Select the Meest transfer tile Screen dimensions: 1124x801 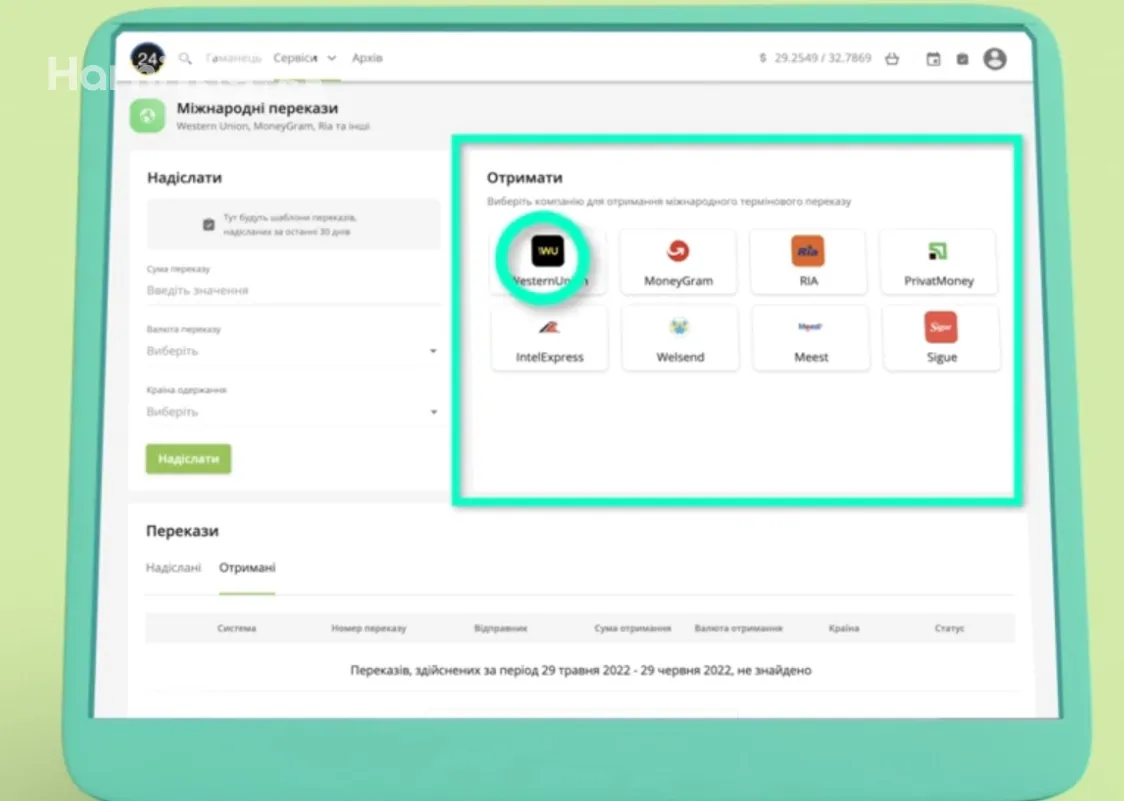coord(810,339)
